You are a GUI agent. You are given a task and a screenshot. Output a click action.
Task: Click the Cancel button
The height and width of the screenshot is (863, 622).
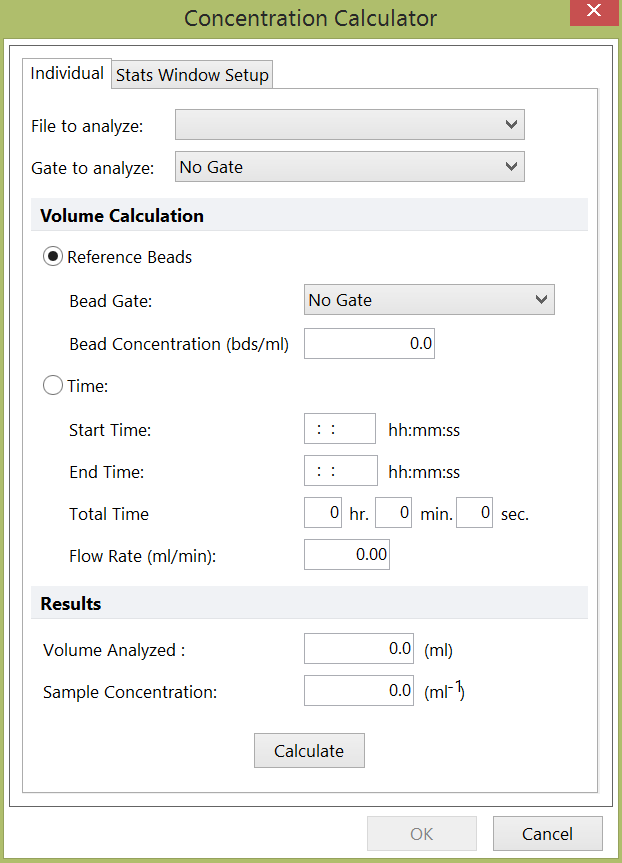[x=547, y=834]
